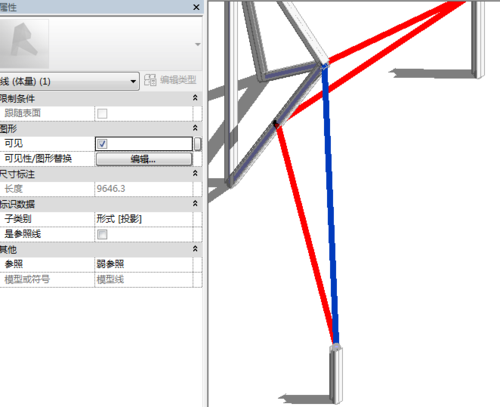500x407 pixels.
Task: Click the Edit Type icon
Action: tap(150, 80)
